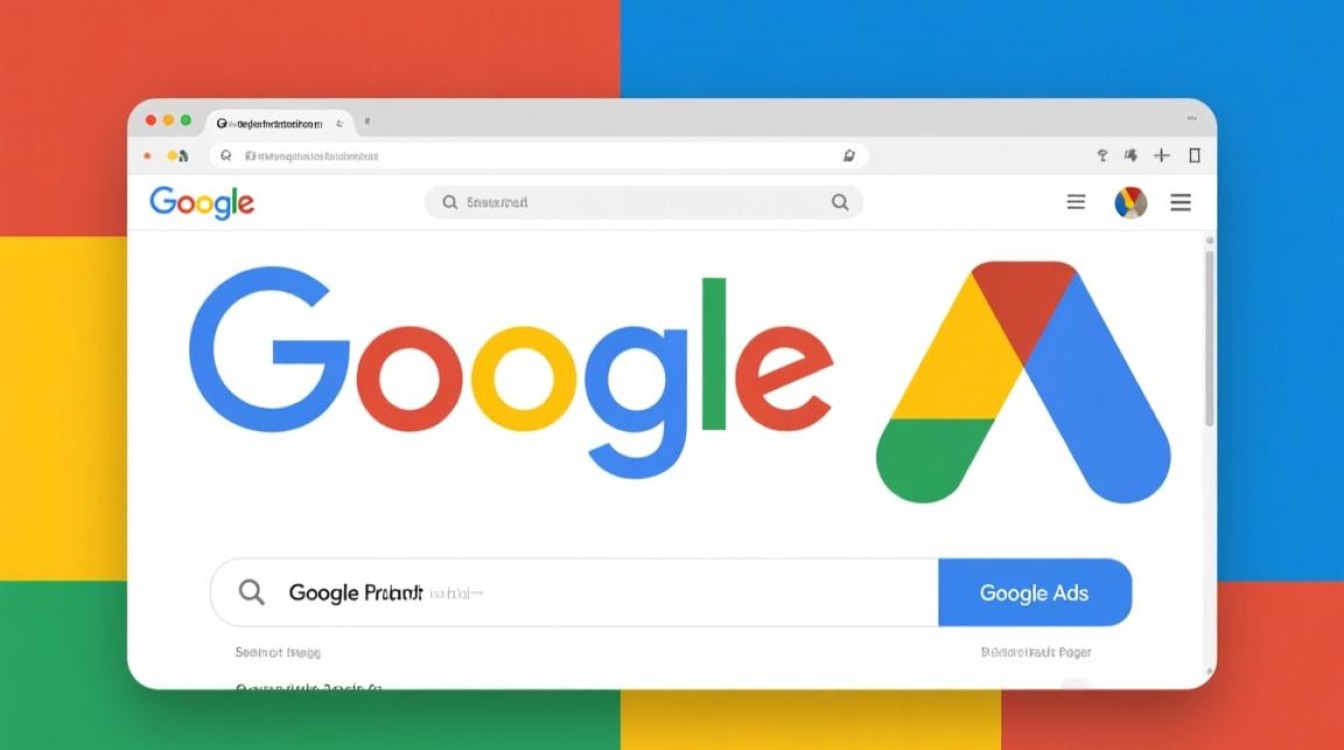Click the plus icon in browser toolbar

[x=1161, y=155]
